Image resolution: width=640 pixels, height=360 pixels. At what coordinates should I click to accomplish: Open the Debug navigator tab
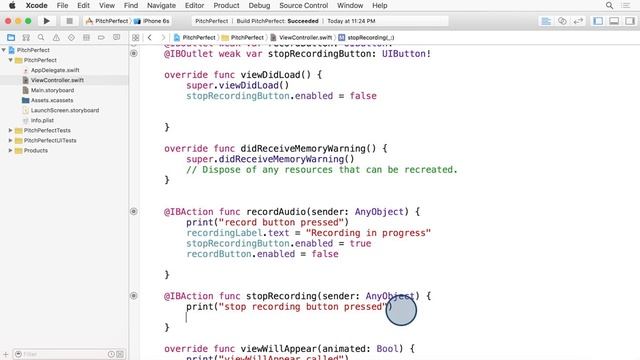click(86, 38)
